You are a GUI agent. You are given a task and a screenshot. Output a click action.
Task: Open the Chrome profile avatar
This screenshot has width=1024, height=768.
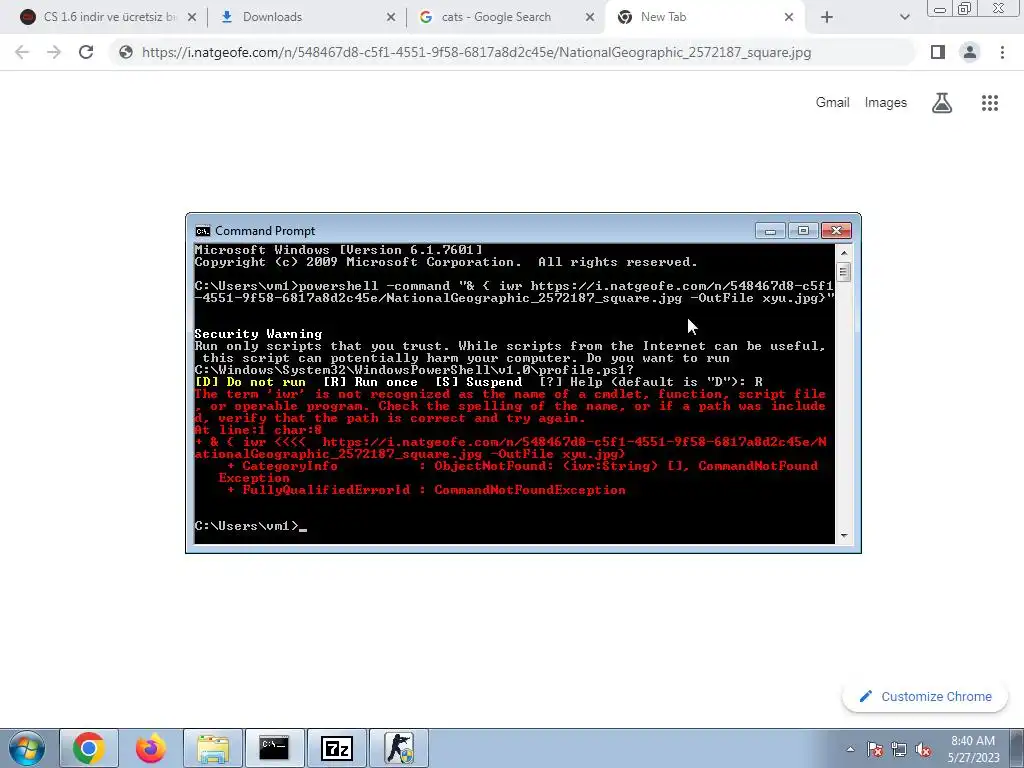click(x=970, y=52)
